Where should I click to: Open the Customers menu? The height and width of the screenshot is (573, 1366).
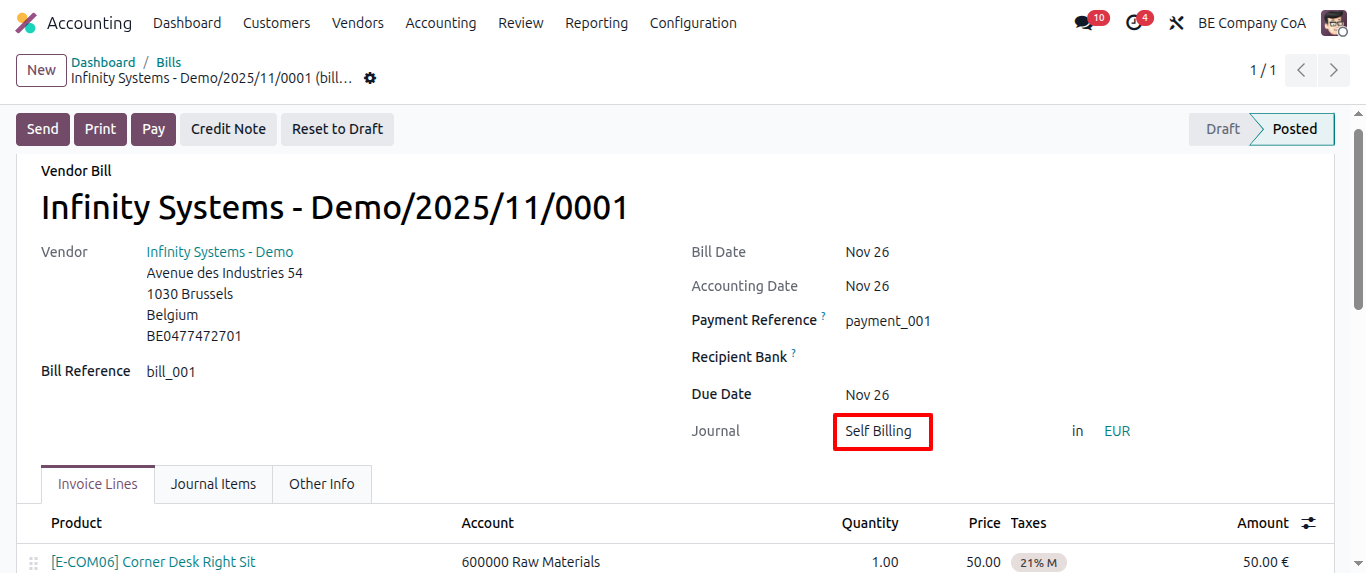pyautogui.click(x=276, y=23)
